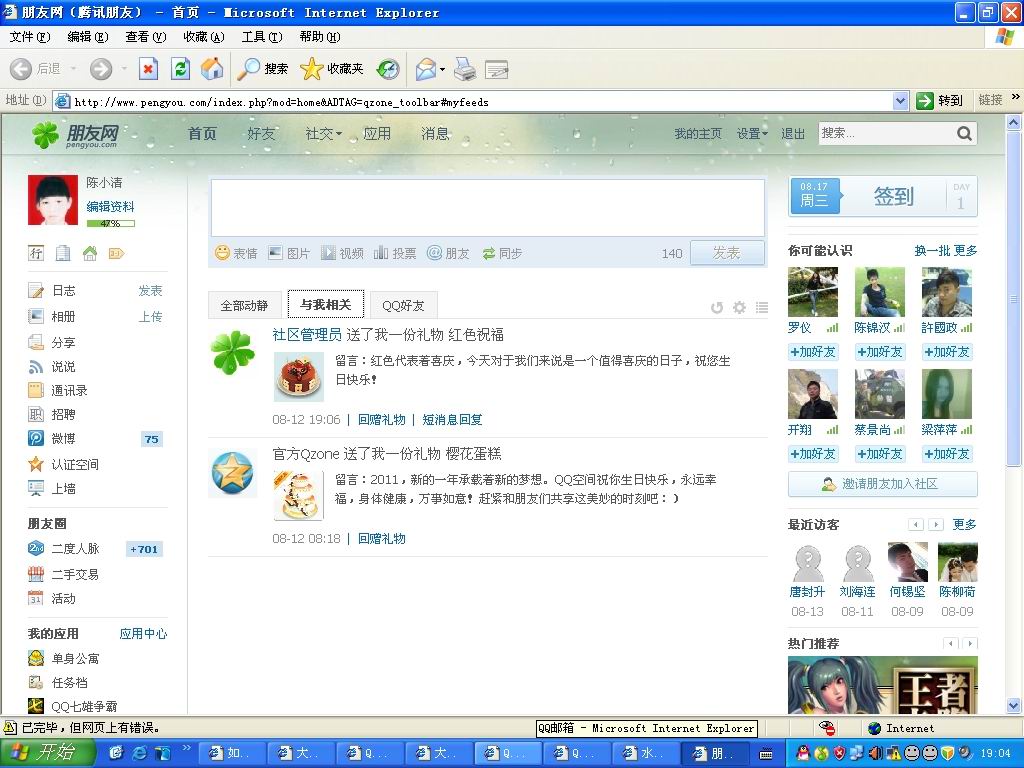Switch to 全部动静 tab
Viewport: 1024px width, 768px height.
point(244,306)
